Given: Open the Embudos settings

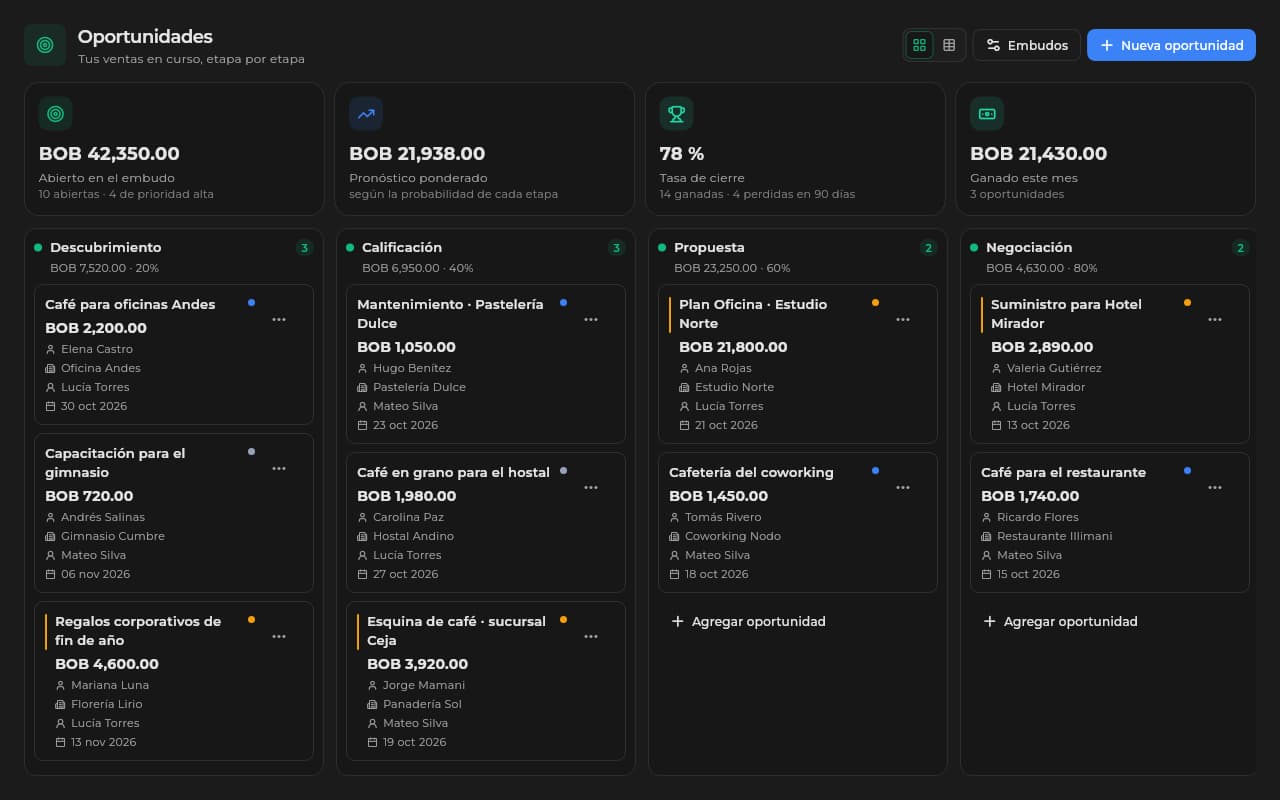Looking at the screenshot, I should pyautogui.click(x=1026, y=45).
